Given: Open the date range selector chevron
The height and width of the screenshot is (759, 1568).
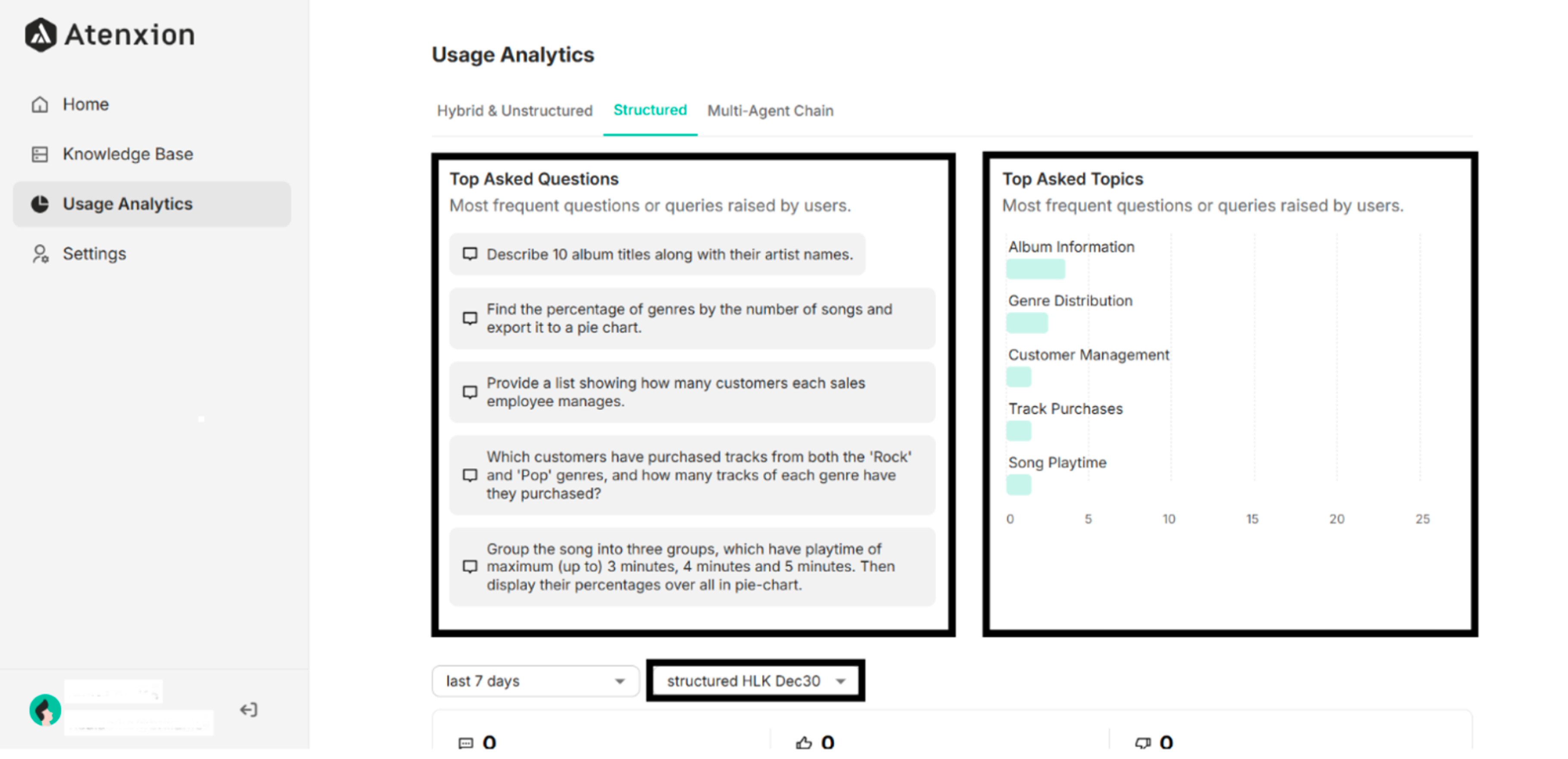Looking at the screenshot, I should click(x=620, y=681).
